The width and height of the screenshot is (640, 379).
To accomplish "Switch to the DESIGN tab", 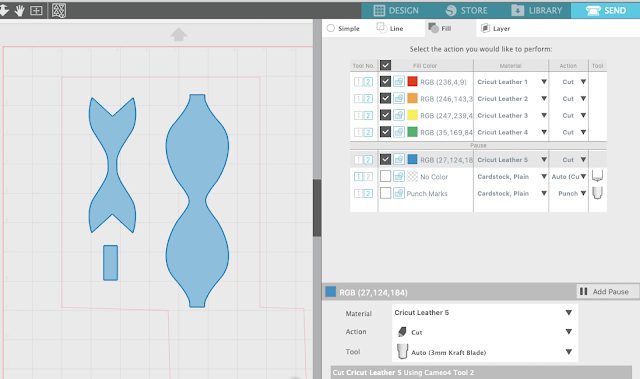I will (x=396, y=11).
